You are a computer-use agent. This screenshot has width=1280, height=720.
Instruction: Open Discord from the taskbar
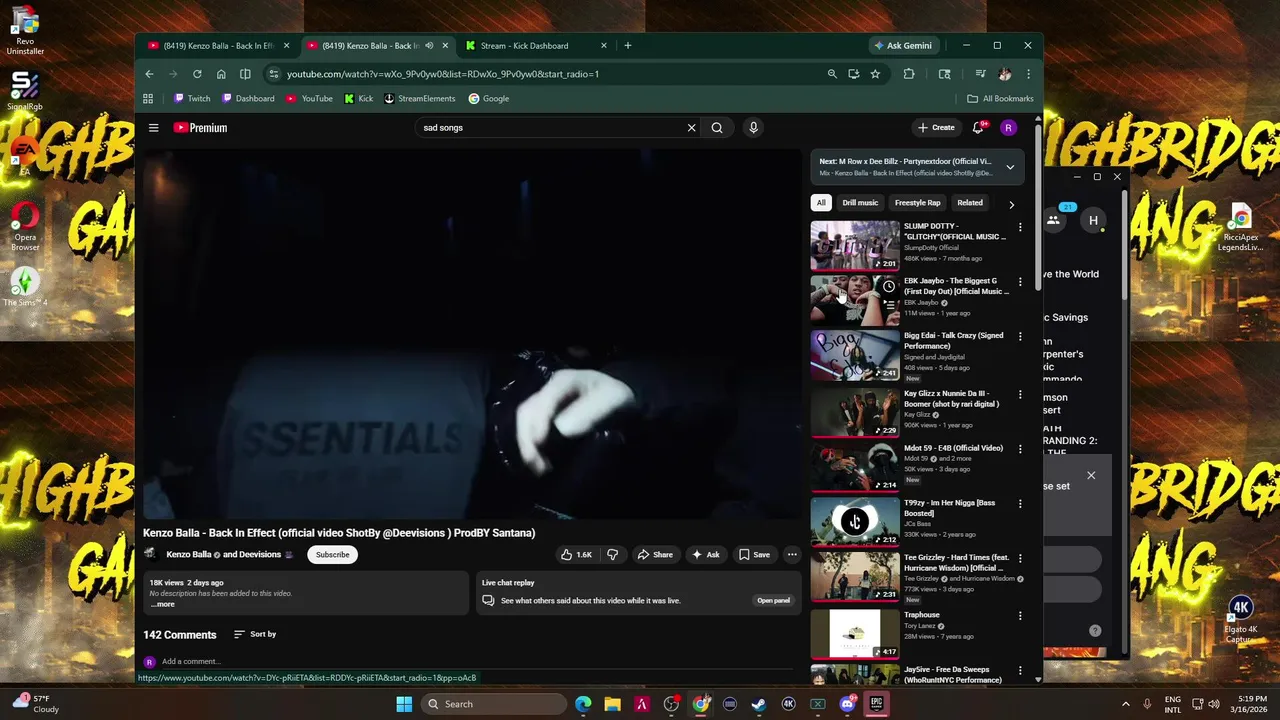(847, 704)
